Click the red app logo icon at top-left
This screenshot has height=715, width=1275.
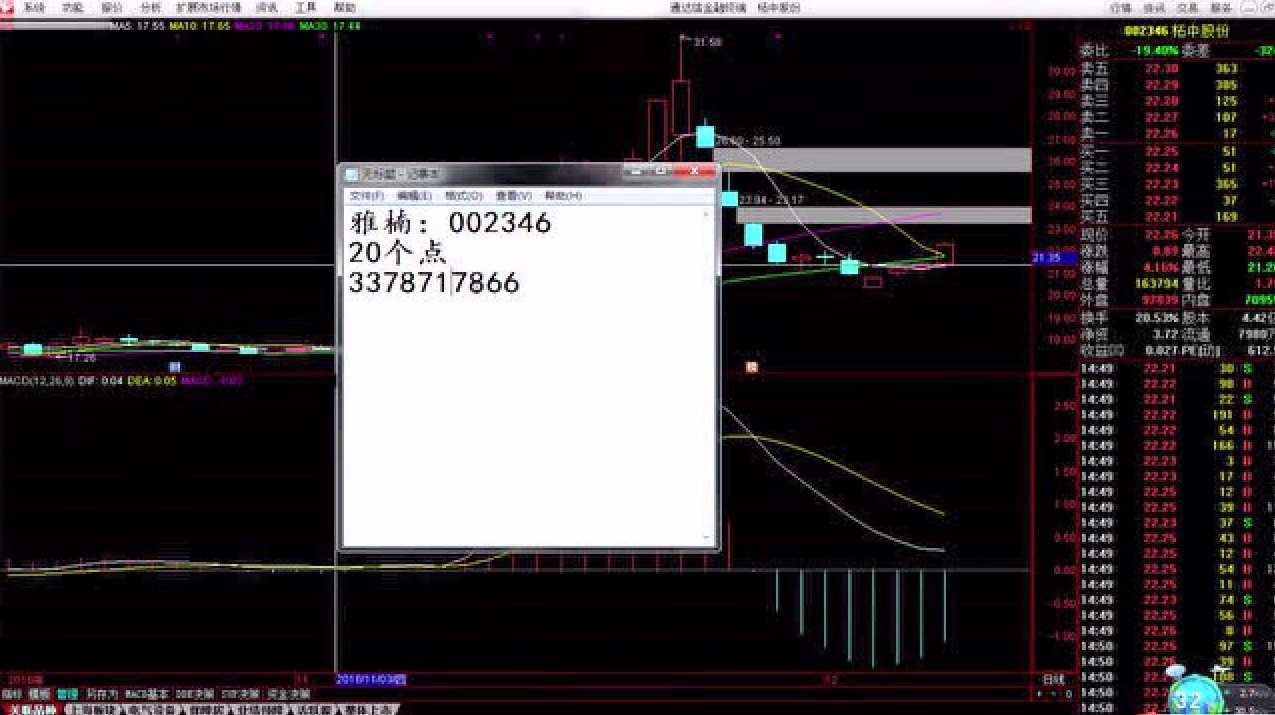(7, 7)
